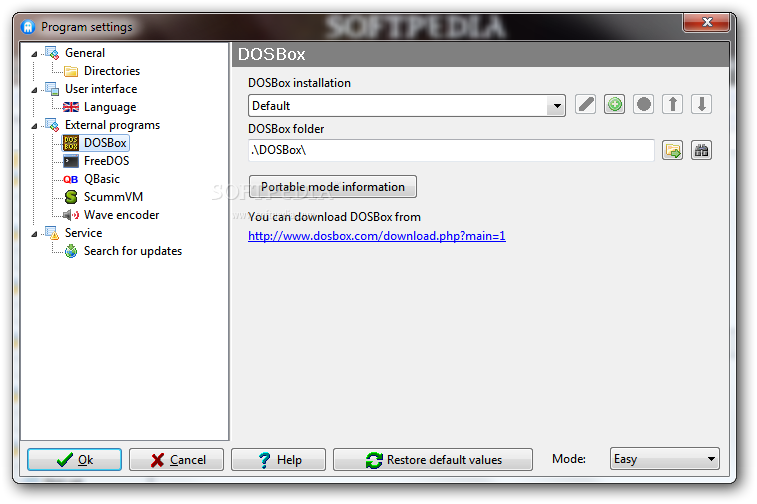Click the DOSBox logo icon in tree

[x=71, y=143]
